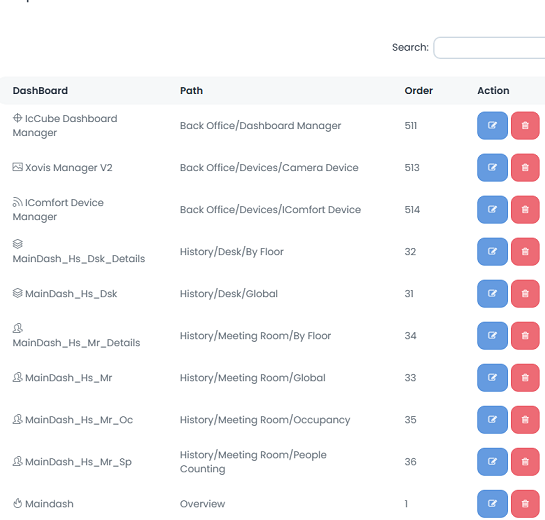This screenshot has height=520, width=545.
Task: Click the IcCube Dashboard Manager globe icon
Action: pyautogui.click(x=17, y=118)
